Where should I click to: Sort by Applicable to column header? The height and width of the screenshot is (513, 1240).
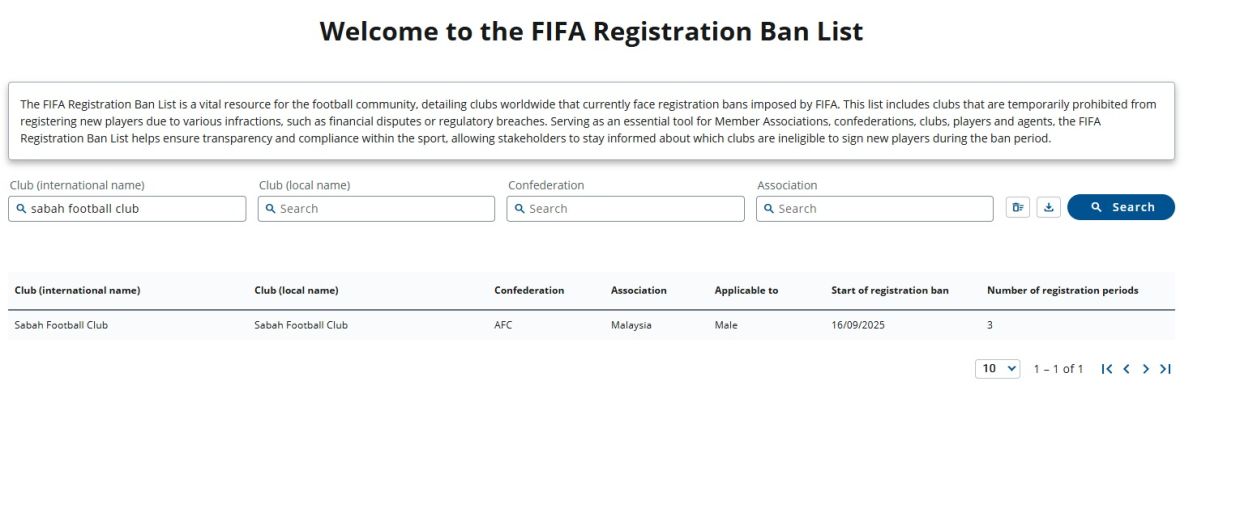pyautogui.click(x=746, y=290)
